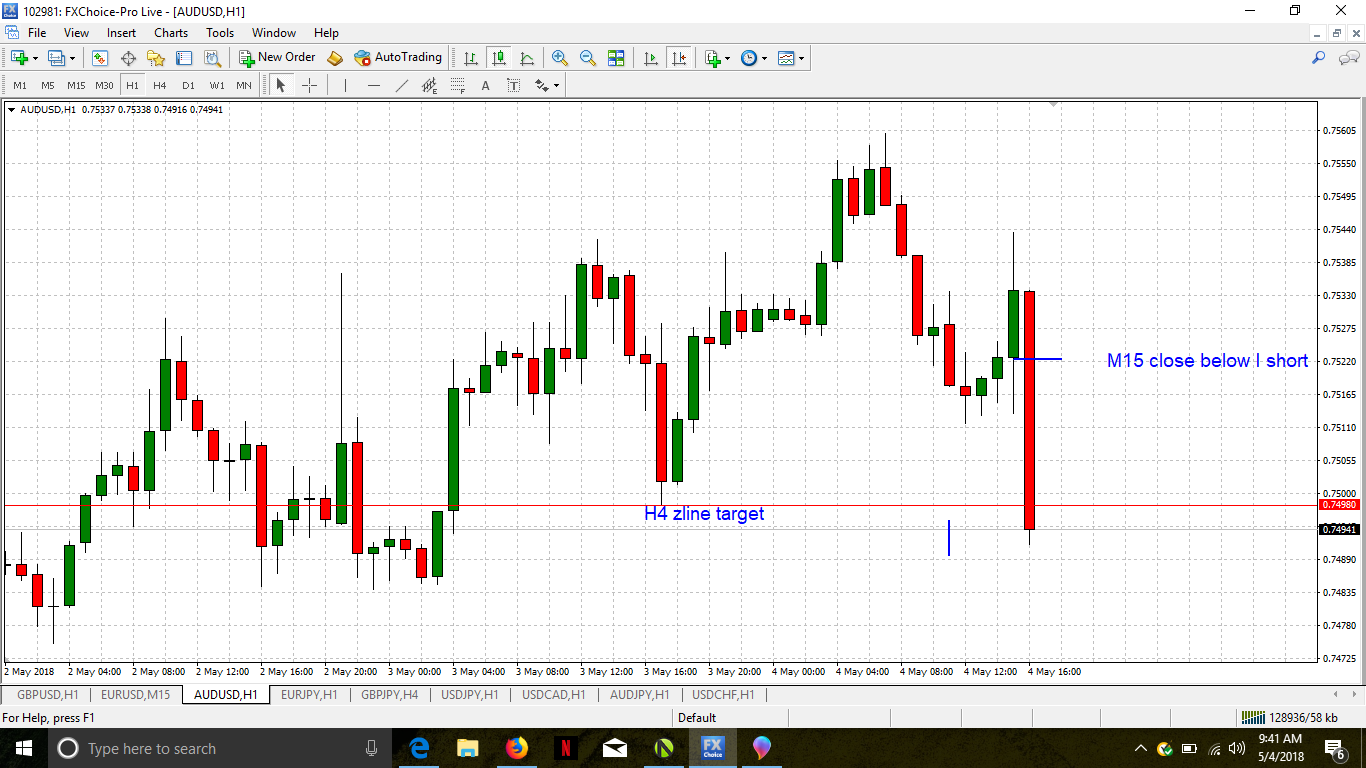Zoom in on the chart
Image resolution: width=1366 pixels, height=768 pixels.
(x=560, y=58)
